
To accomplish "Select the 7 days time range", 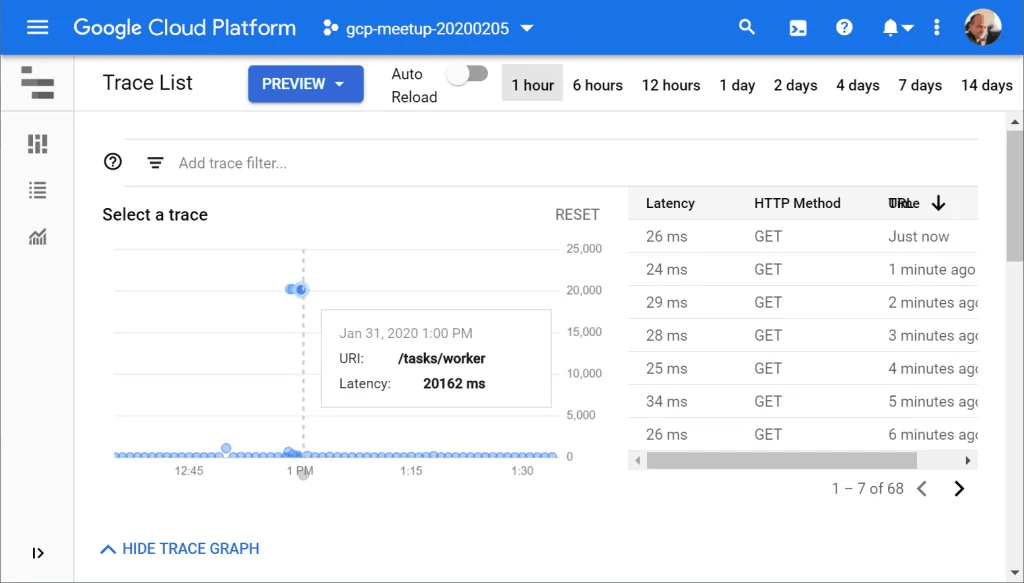I will (x=920, y=85).
